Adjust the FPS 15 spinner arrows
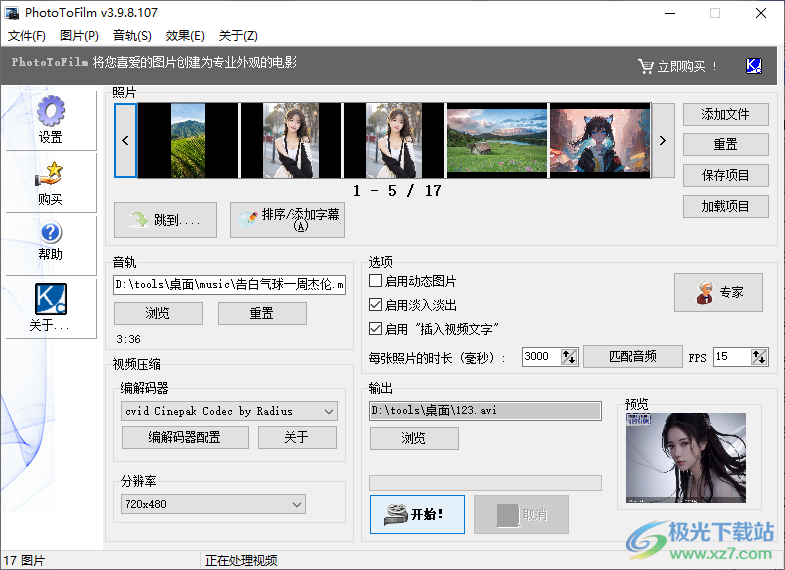The width and height of the screenshot is (785, 570). tap(759, 357)
